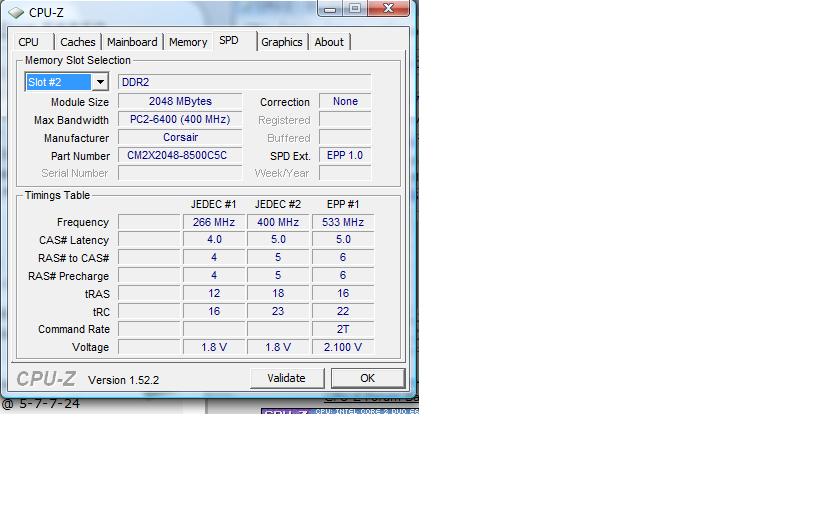Viewport: 840px width, 525px height.
Task: Select the 2048 MBytes module size value
Action: point(180,101)
